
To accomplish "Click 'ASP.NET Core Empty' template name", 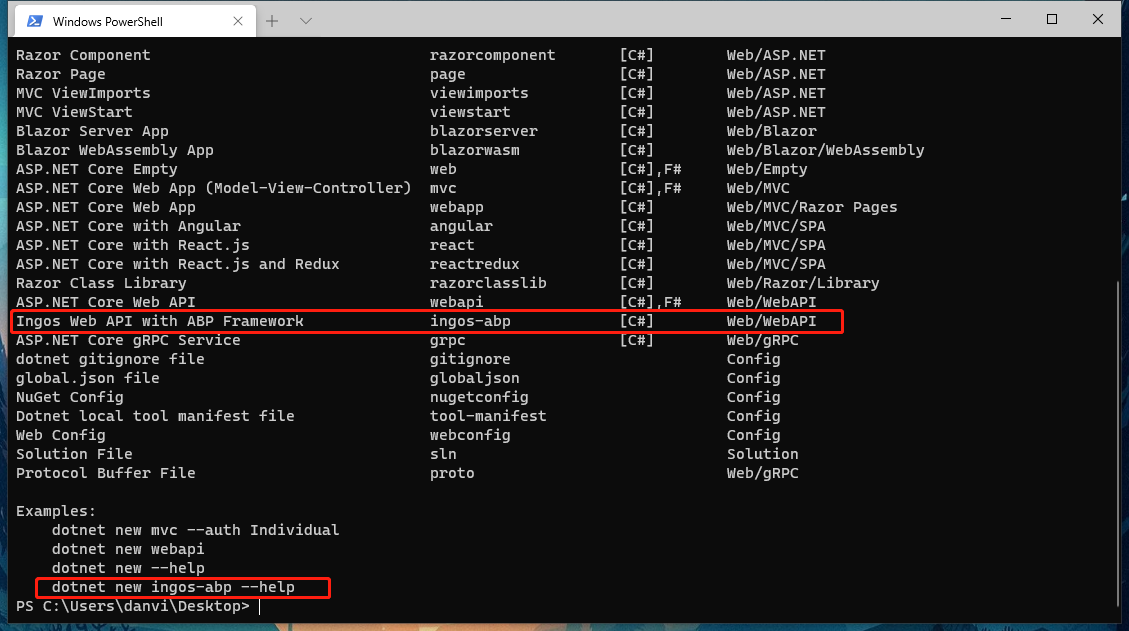I will click(96, 169).
